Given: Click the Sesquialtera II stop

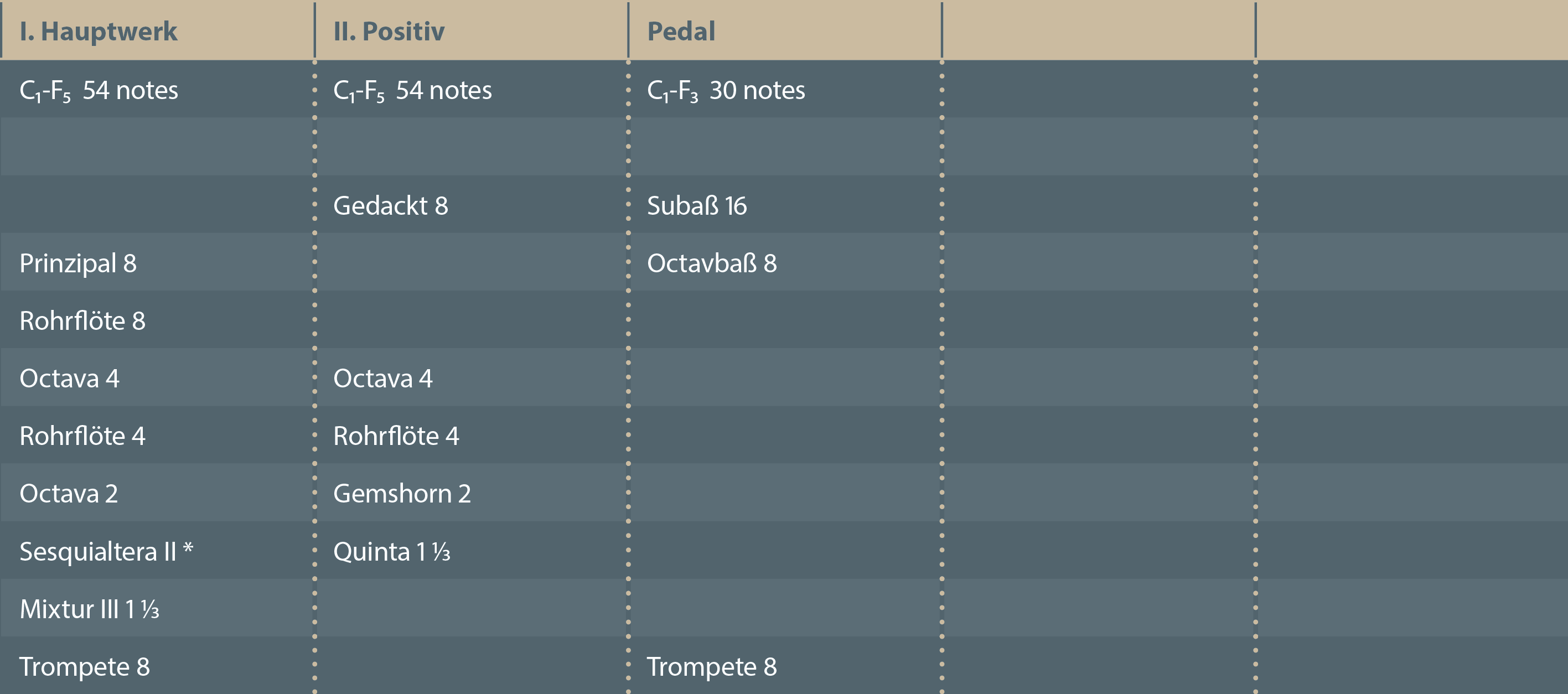Looking at the screenshot, I should [x=106, y=552].
